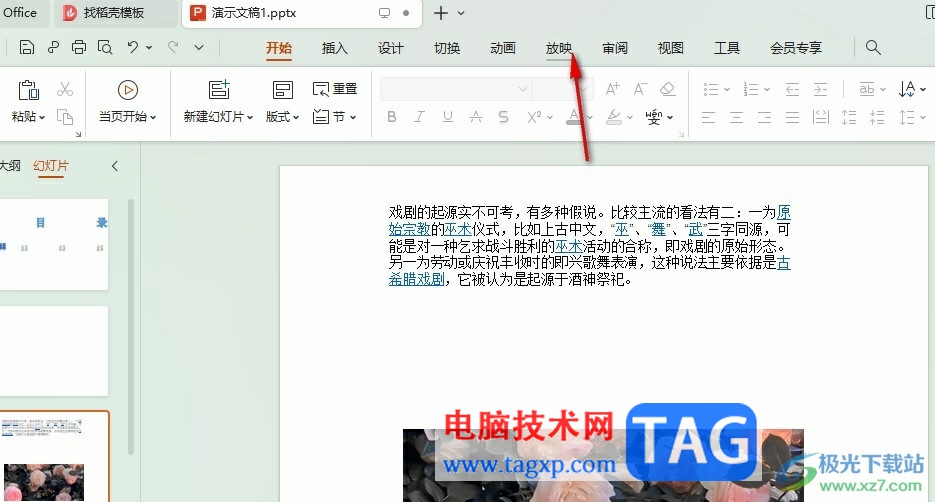The width and height of the screenshot is (935, 502).
Task: Switch to 幻灯片 panel tab
Action: click(x=51, y=166)
